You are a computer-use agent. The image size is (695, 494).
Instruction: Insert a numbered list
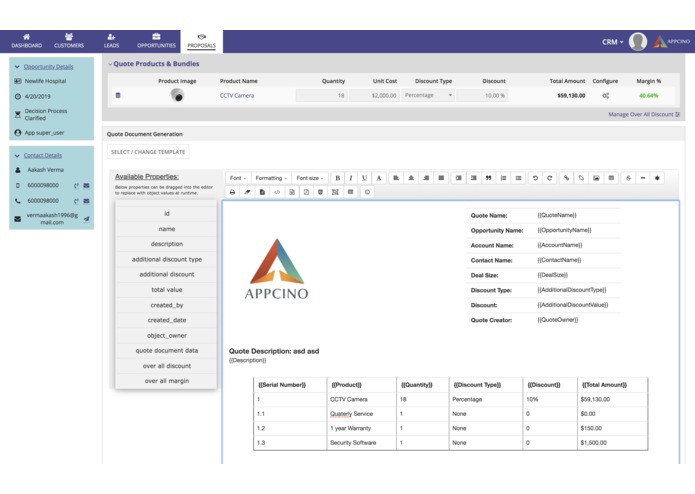[x=504, y=178]
